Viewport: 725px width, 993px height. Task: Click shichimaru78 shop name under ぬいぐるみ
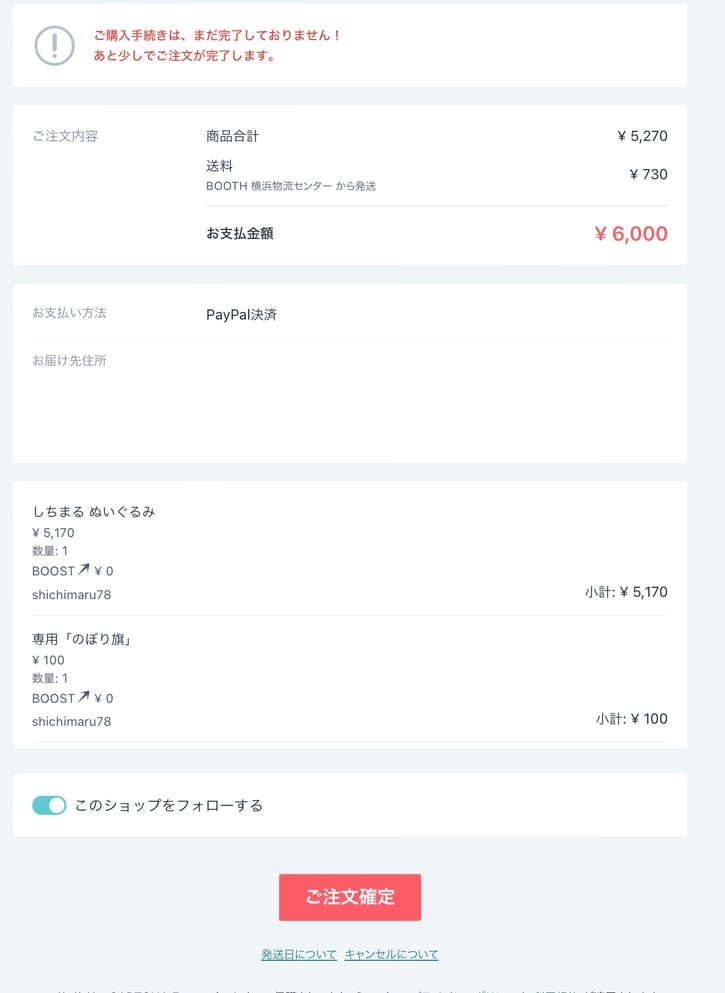[71, 594]
